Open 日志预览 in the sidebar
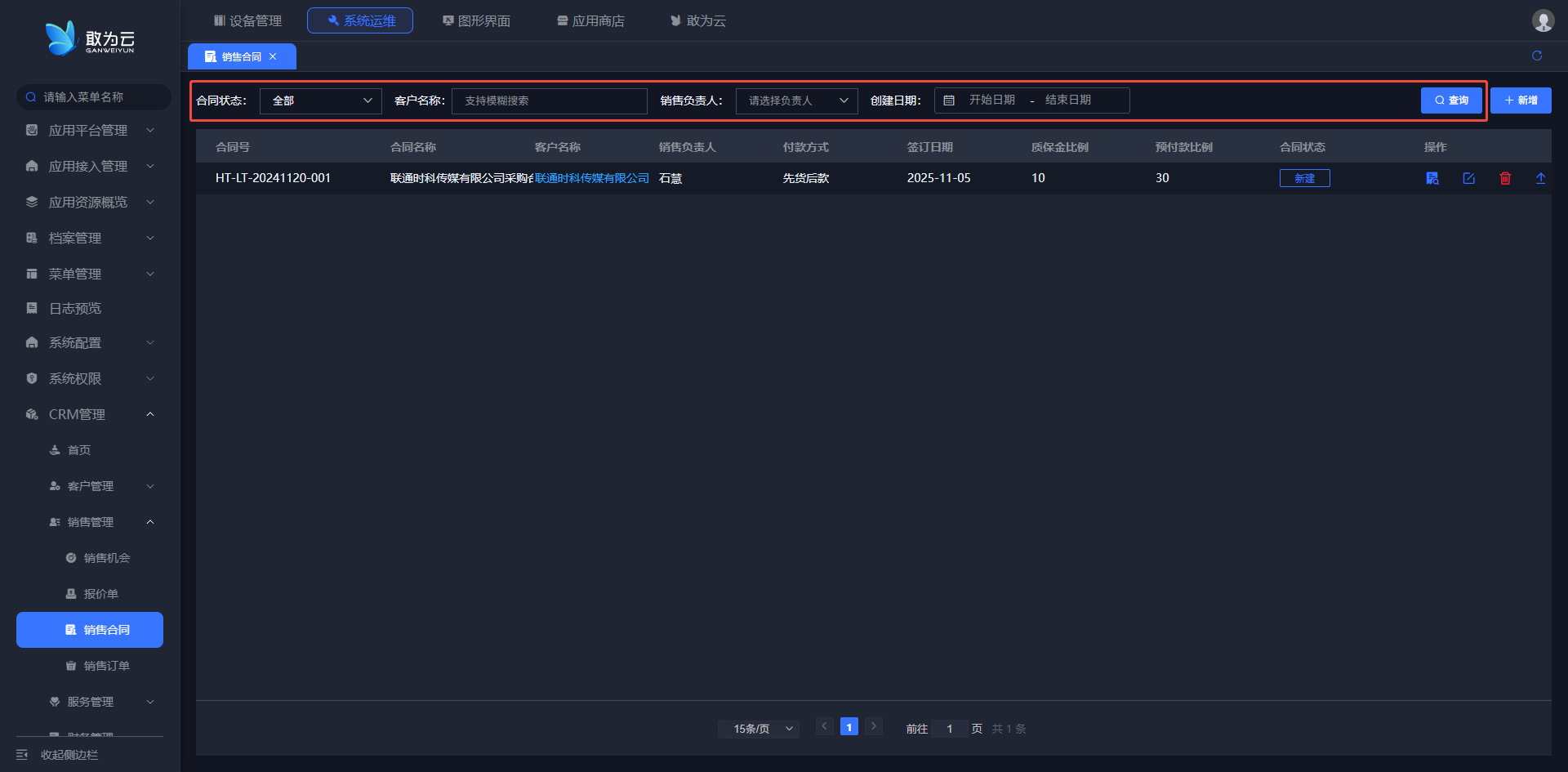Viewport: 1568px width, 772px height. 90,308
